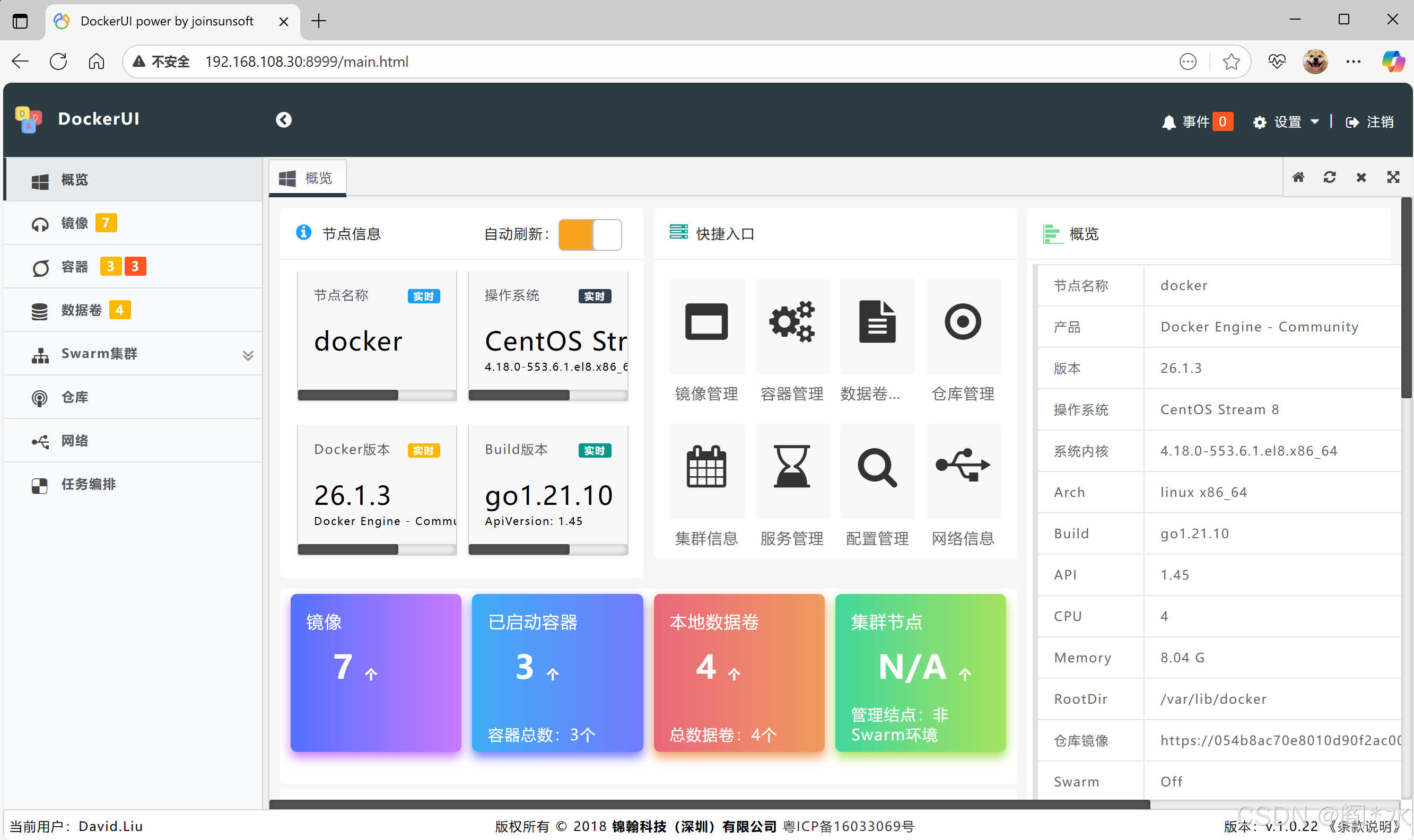Open the 集群信息 calendar icon
The height and width of the screenshot is (840, 1414).
(x=706, y=468)
